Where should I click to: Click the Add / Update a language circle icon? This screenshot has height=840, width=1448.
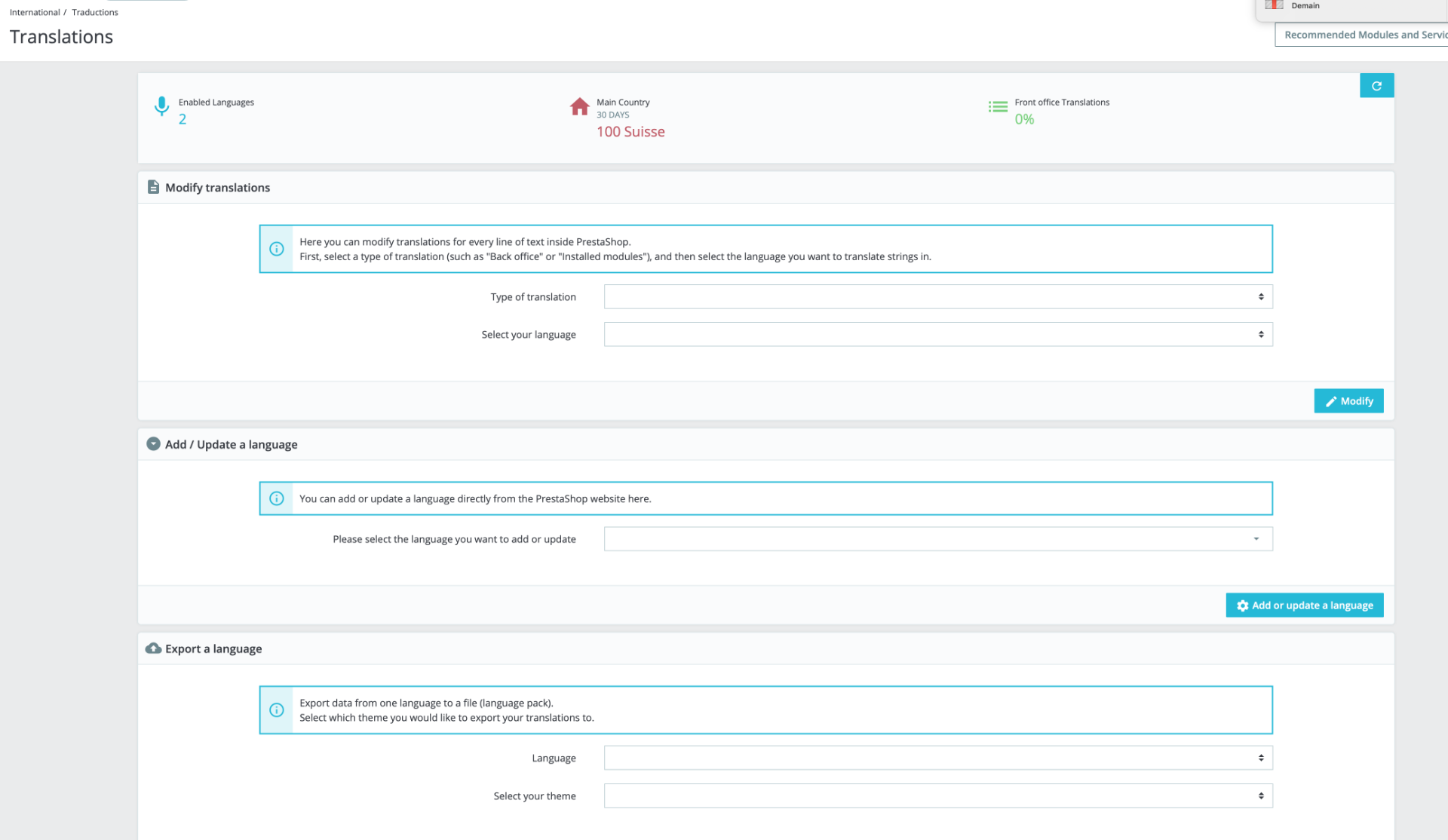[153, 444]
